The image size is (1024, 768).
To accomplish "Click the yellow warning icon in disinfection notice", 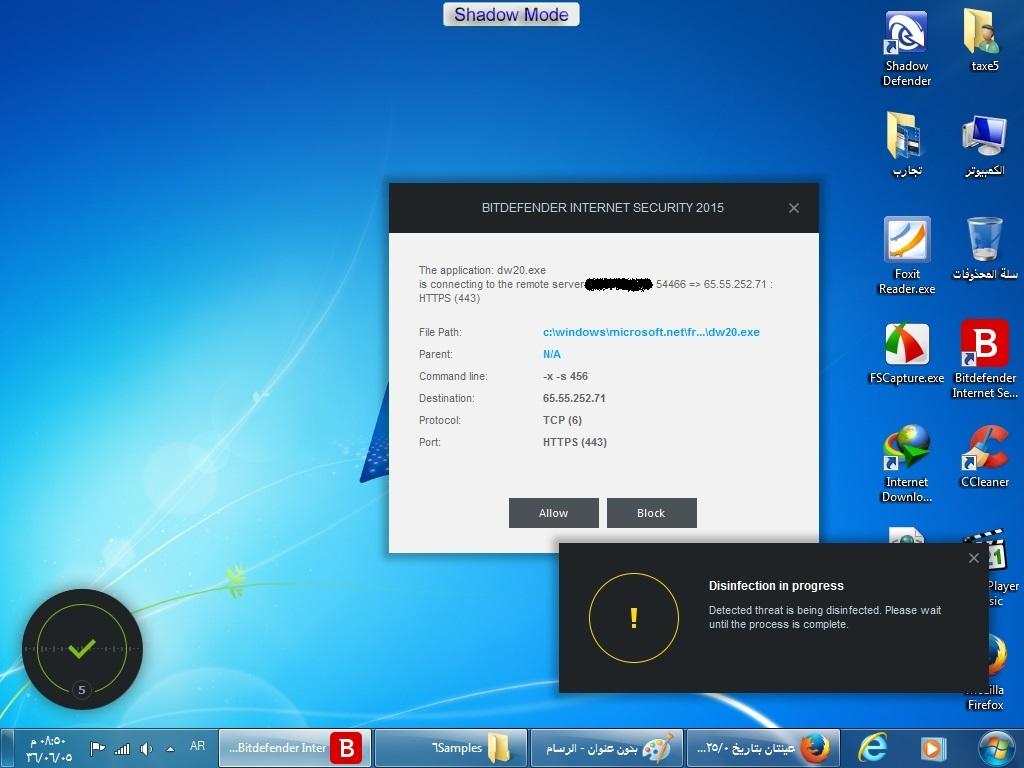I will [633, 618].
